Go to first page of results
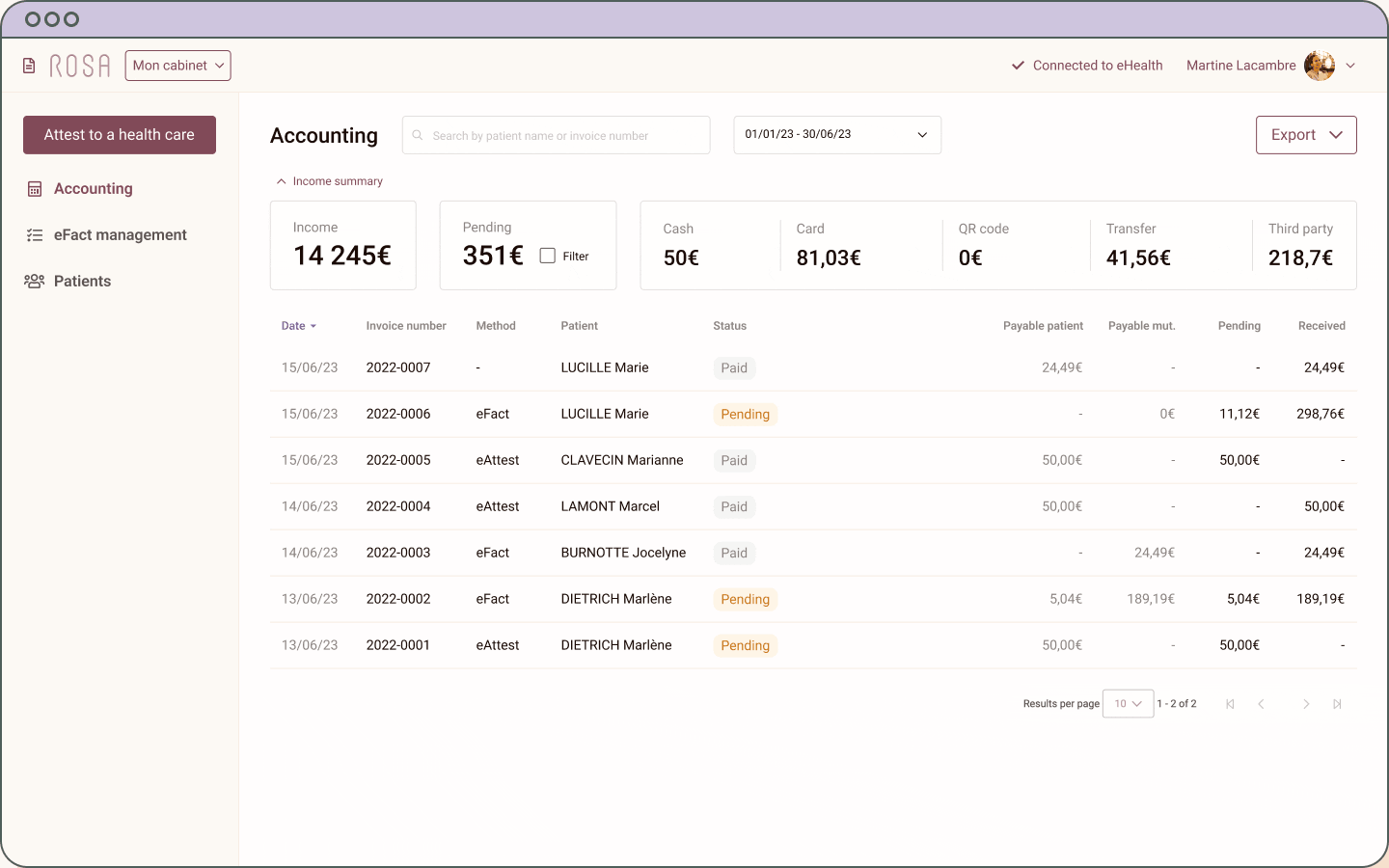This screenshot has width=1389, height=868. pyautogui.click(x=1230, y=704)
